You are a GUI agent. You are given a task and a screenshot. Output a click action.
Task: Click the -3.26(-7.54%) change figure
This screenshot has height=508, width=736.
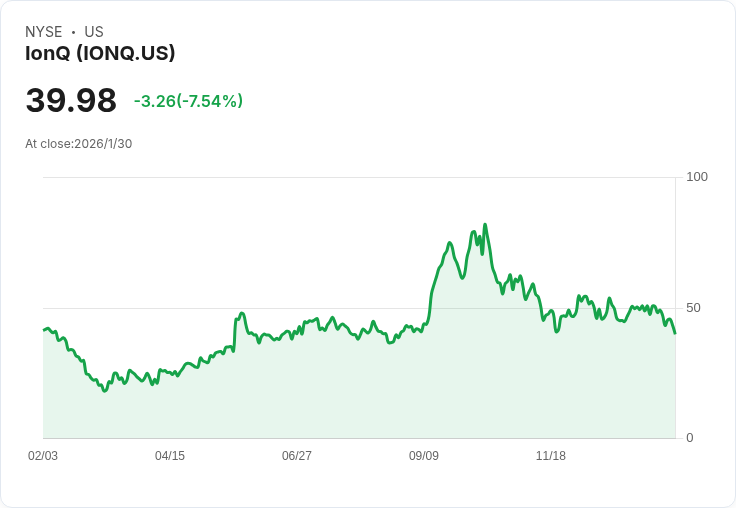pyautogui.click(x=188, y=101)
